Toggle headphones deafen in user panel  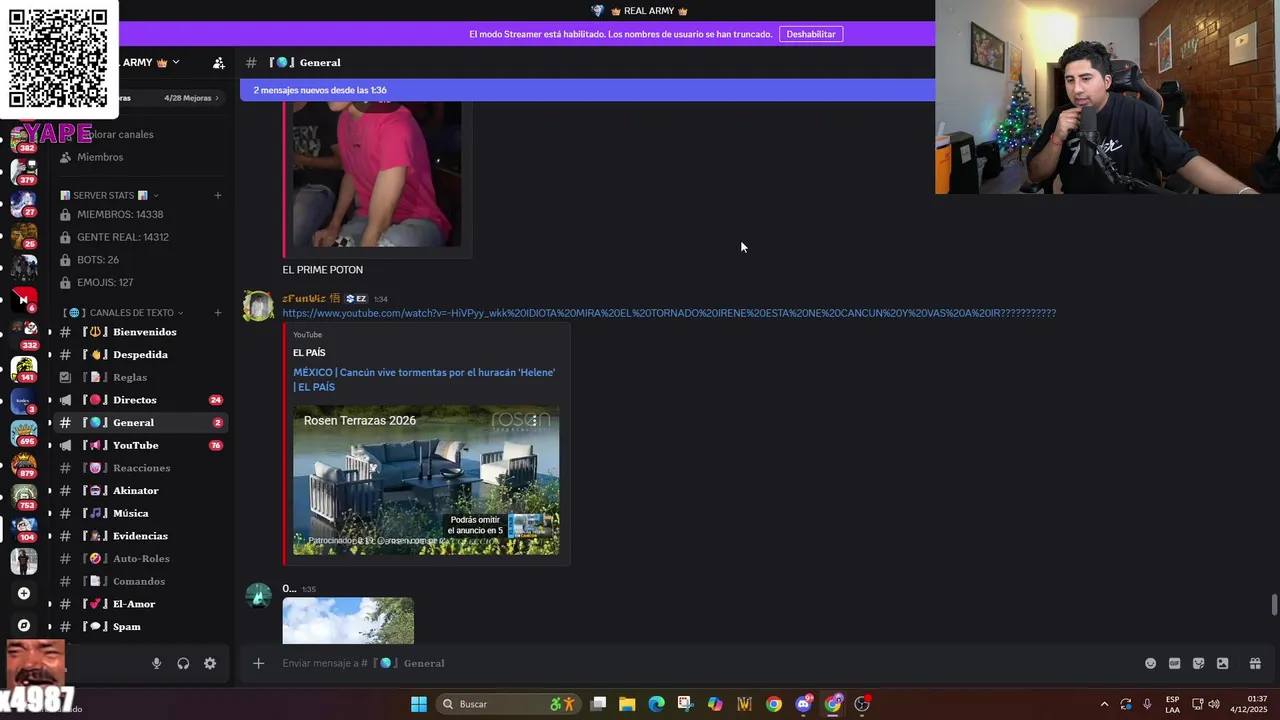(x=183, y=663)
